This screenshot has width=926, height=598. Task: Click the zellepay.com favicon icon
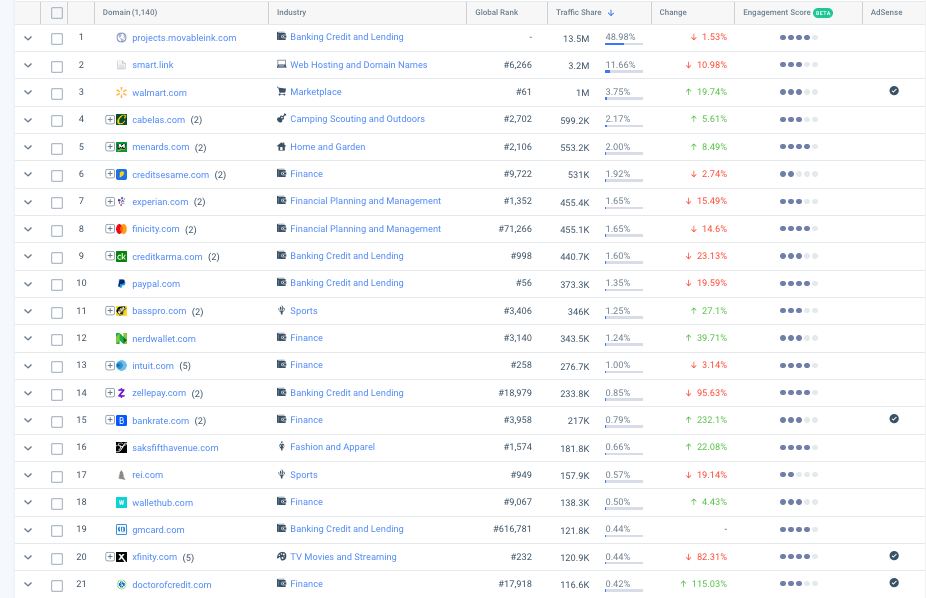[x=121, y=393]
